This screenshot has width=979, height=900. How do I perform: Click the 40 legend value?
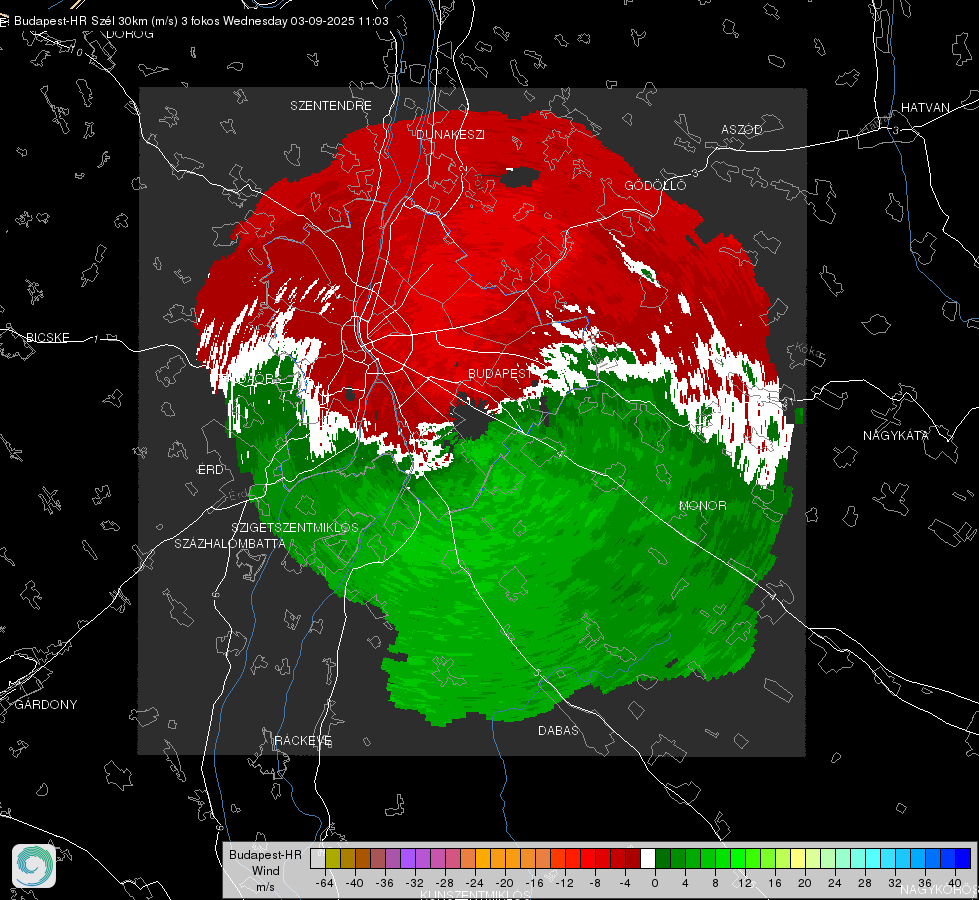(x=955, y=883)
